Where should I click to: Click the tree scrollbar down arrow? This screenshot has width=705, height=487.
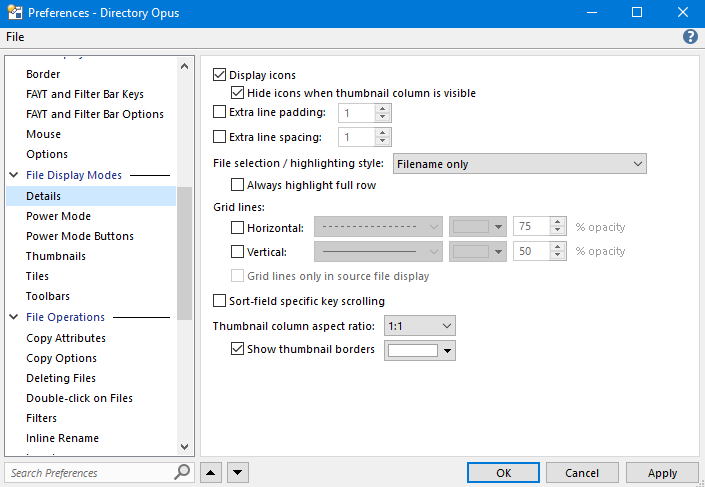point(184,447)
